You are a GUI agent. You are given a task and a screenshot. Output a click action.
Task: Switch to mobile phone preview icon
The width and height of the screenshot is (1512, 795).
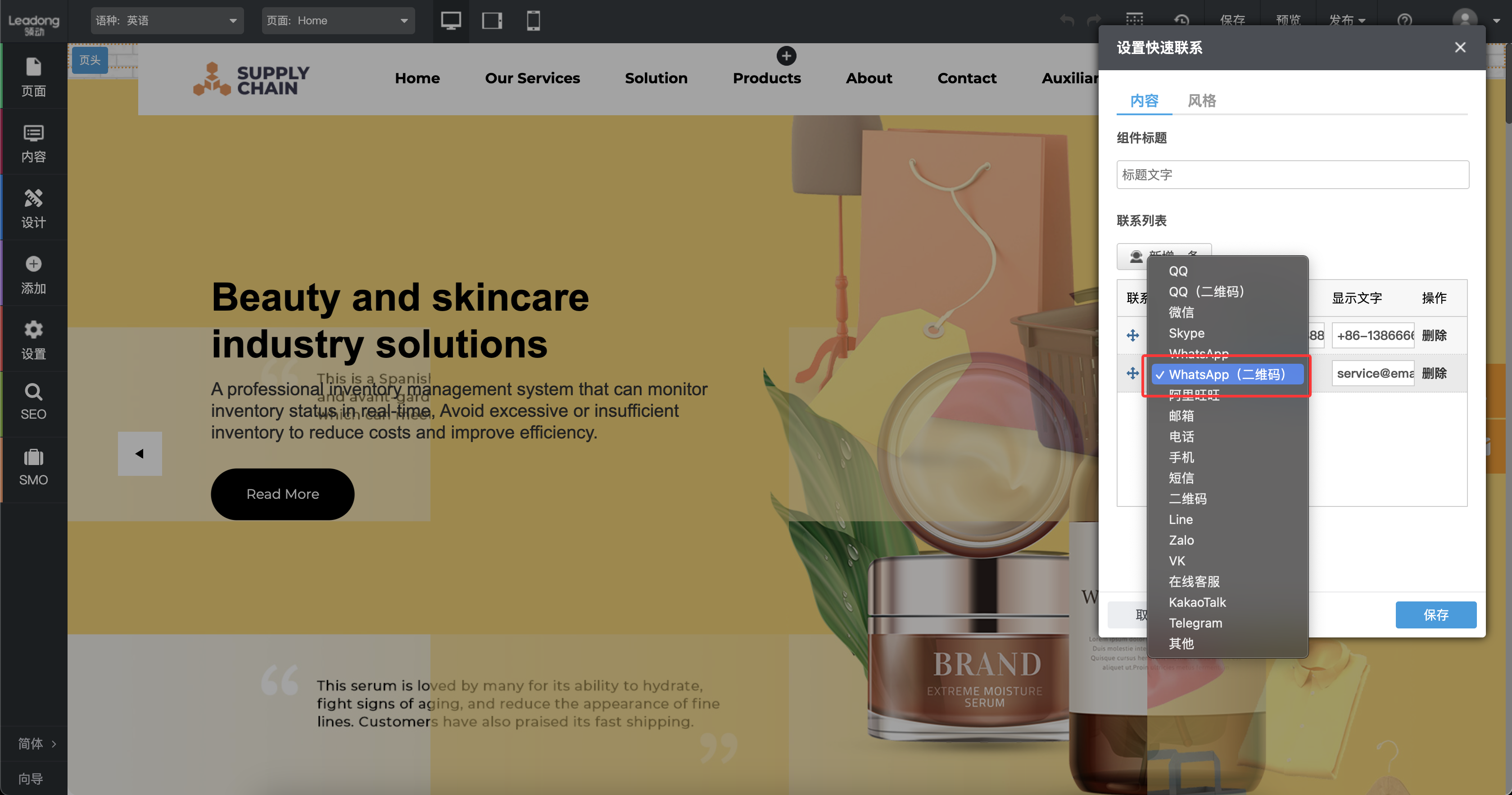(533, 21)
